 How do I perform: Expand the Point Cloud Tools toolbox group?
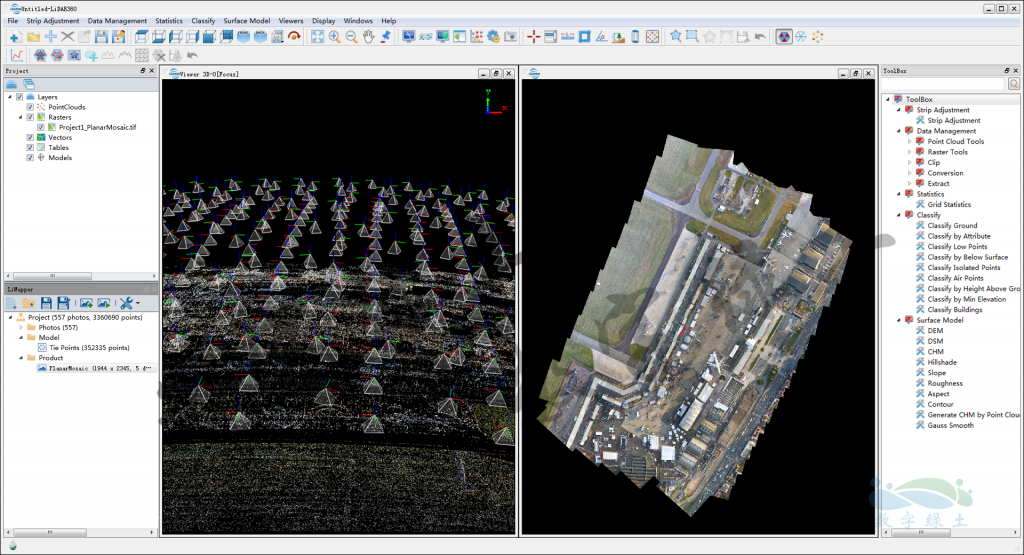(x=909, y=141)
